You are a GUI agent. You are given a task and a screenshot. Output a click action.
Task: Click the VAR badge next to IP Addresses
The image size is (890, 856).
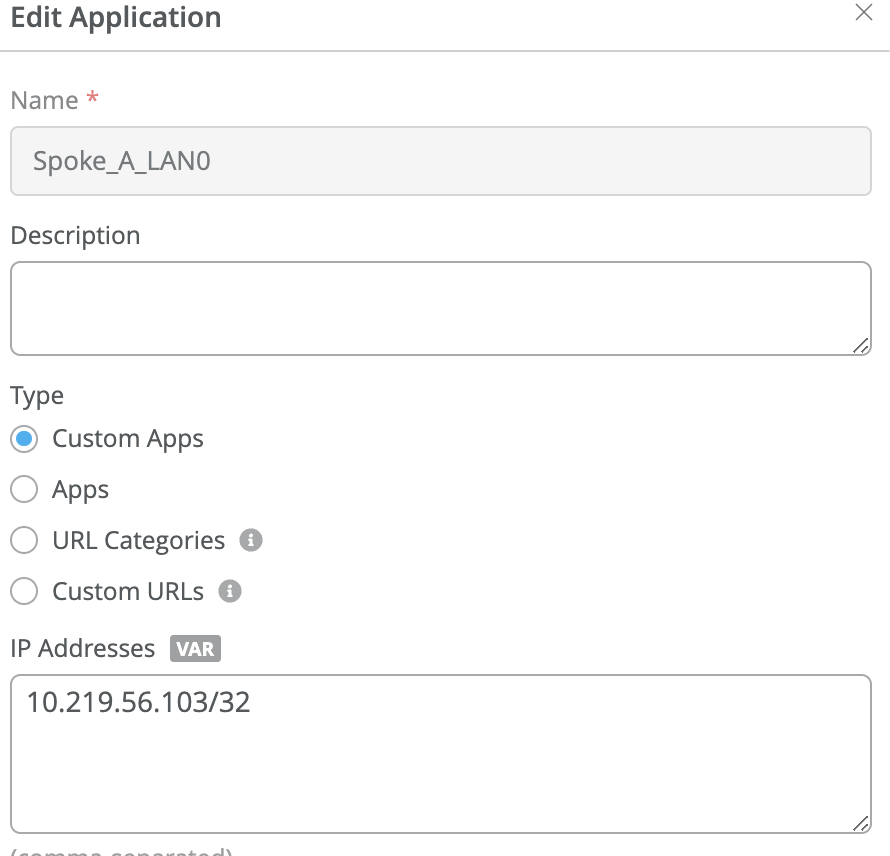(195, 649)
